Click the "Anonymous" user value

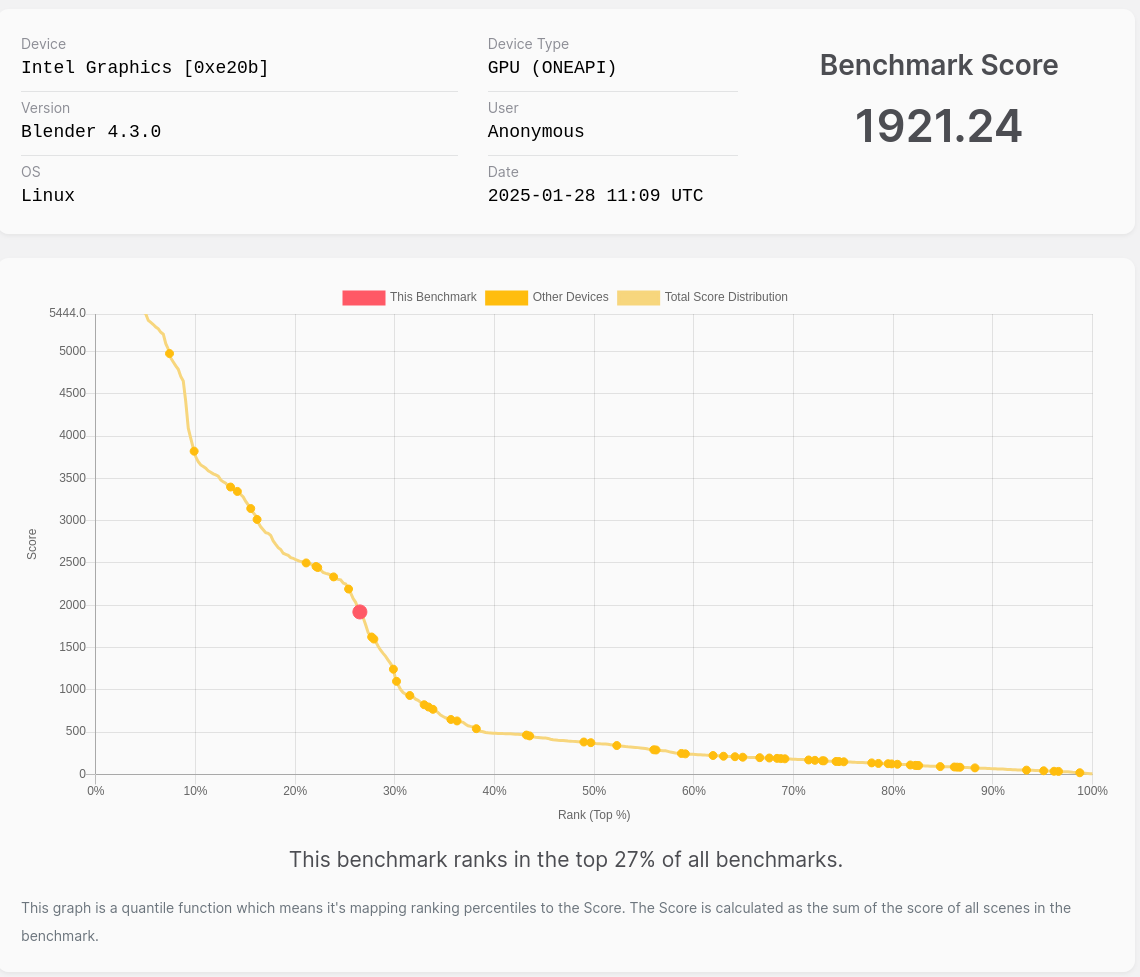click(536, 132)
